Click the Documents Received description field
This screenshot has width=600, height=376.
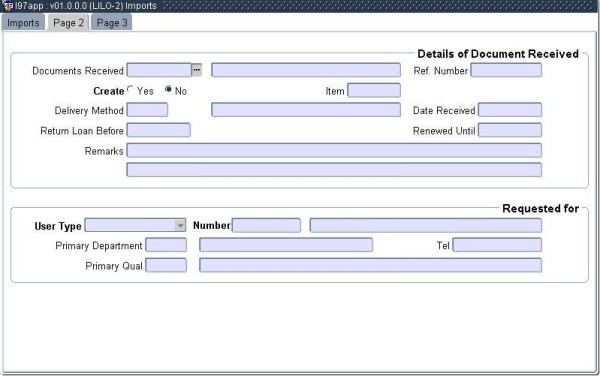[x=306, y=70]
